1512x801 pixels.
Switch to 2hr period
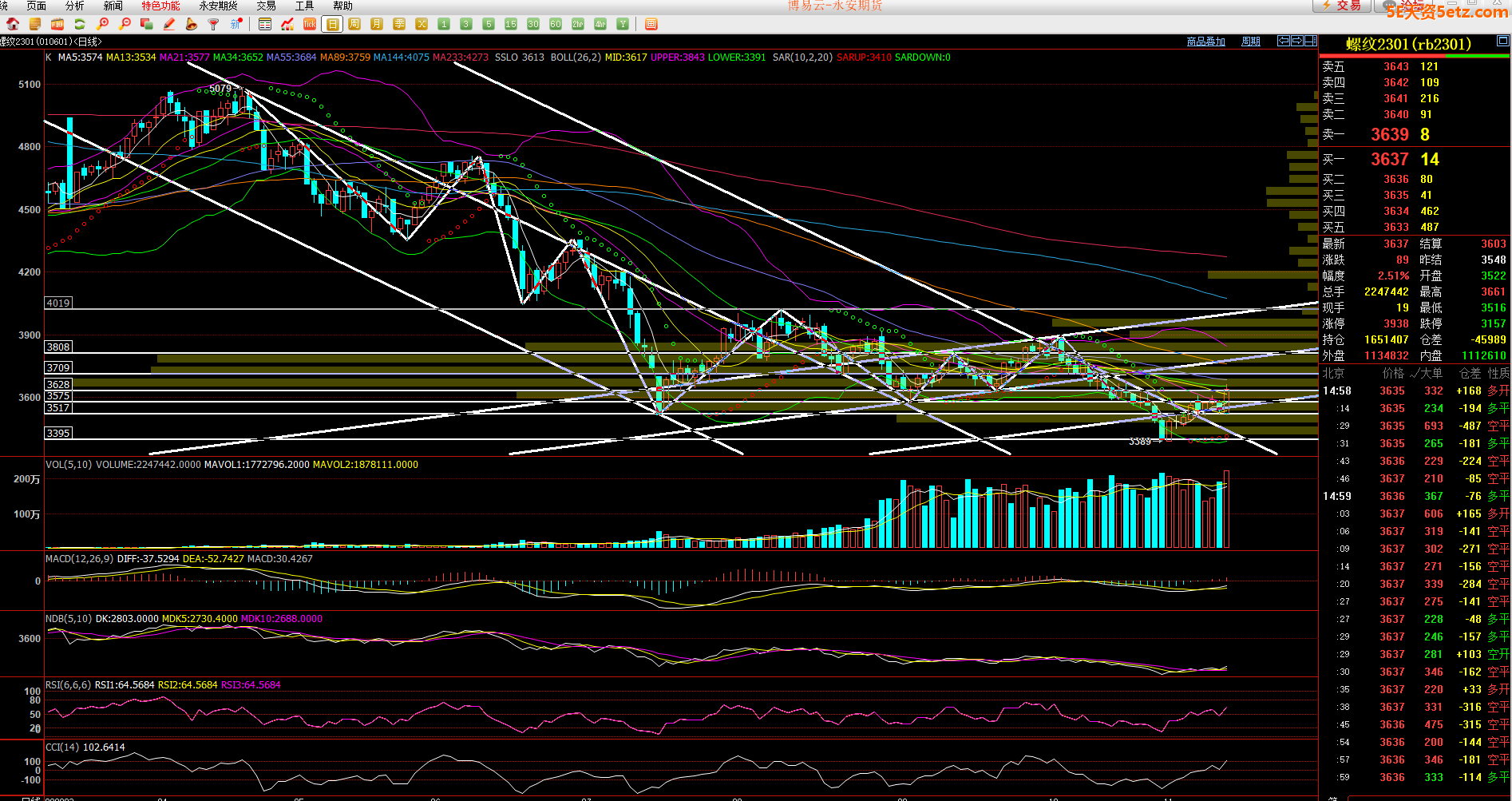point(578,24)
